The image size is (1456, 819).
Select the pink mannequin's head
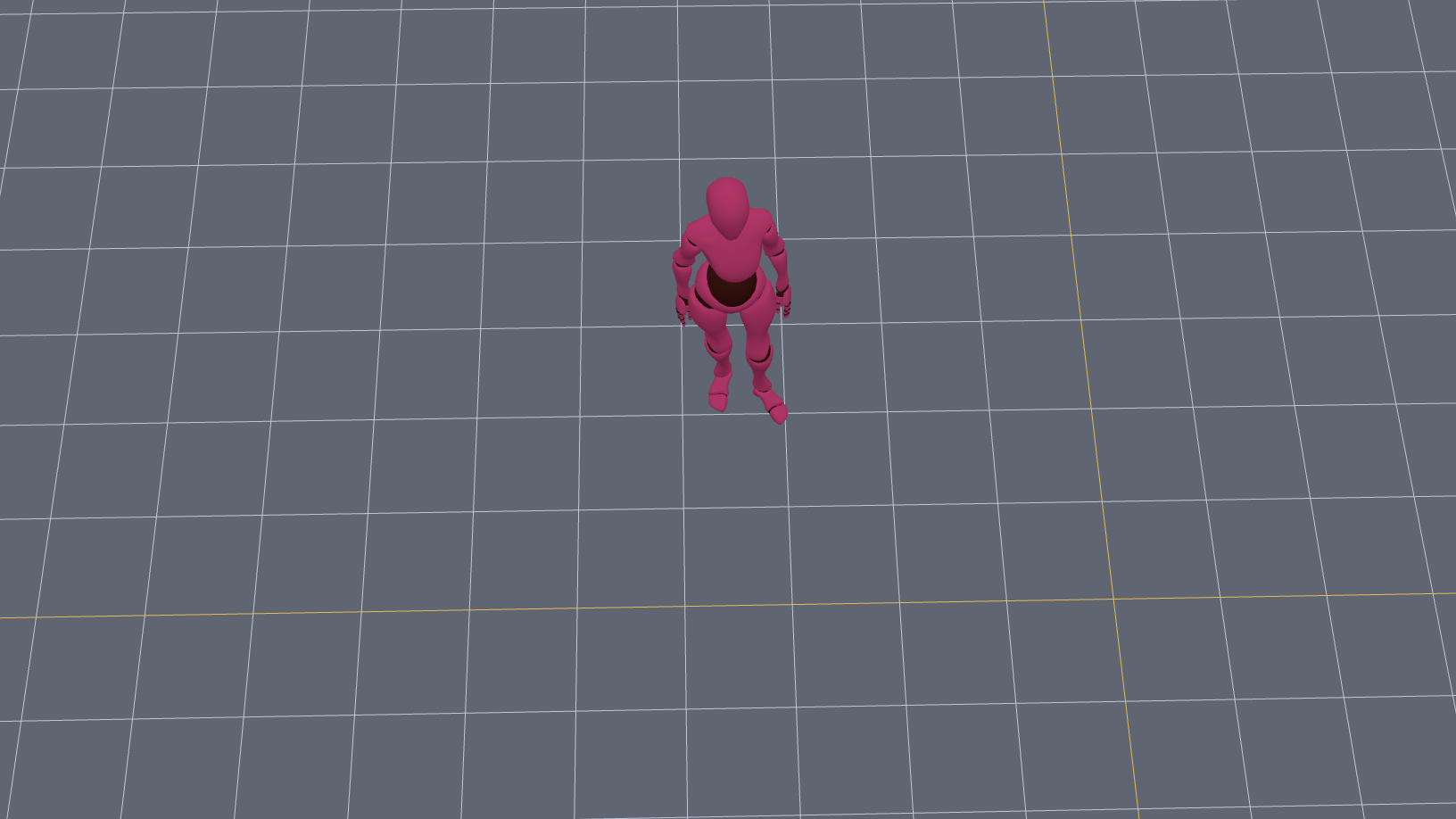(x=727, y=207)
